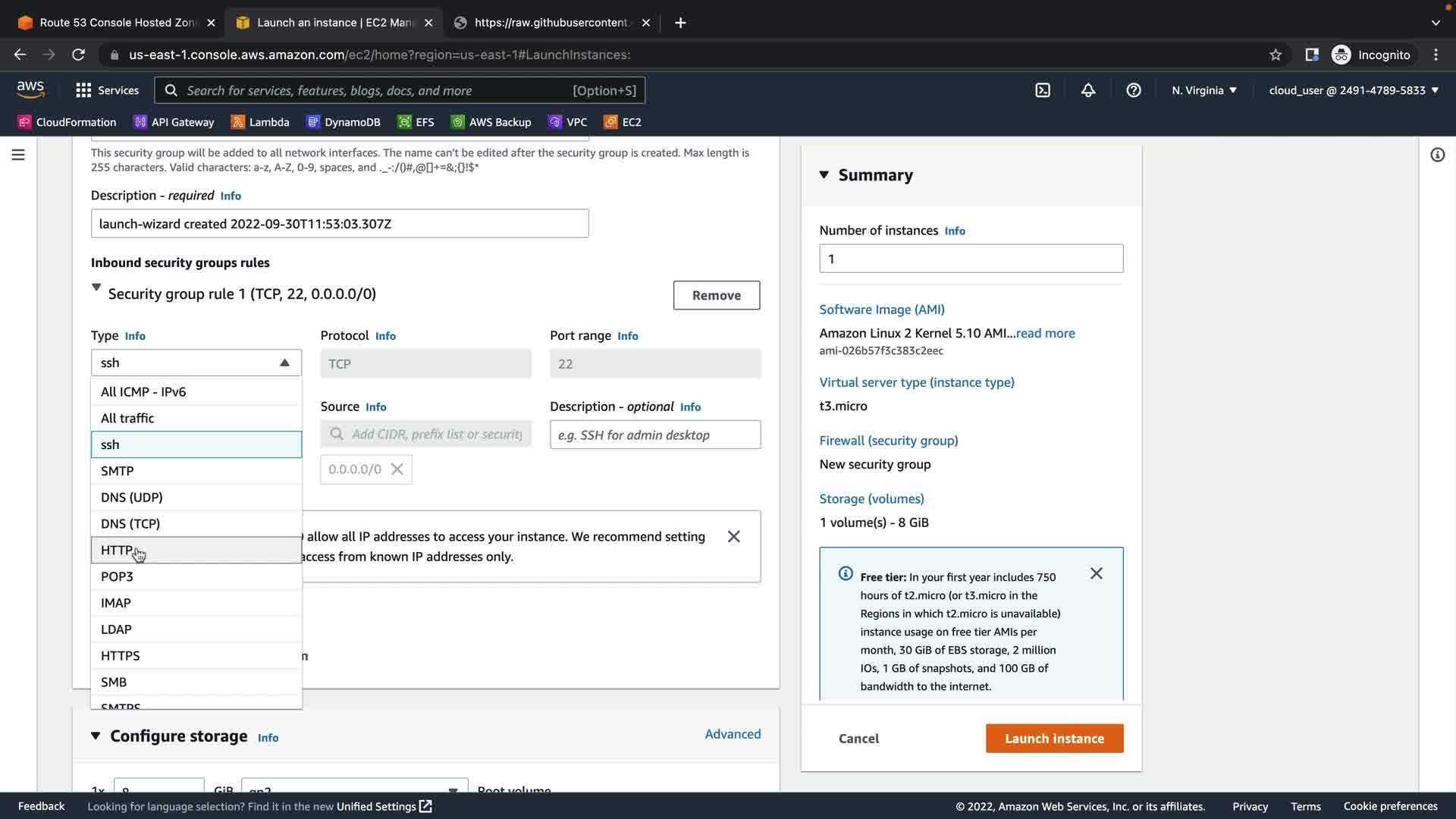Open the help question mark icon
This screenshot has width=1456, height=819.
(x=1134, y=90)
